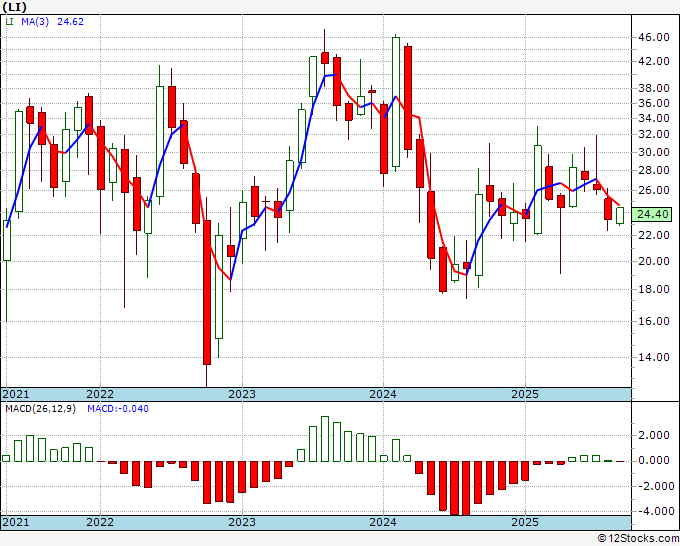Viewport: 680px width, 546px height.
Task: Click the tall red candlestick bottoming near 14.00
Action: click(207, 292)
